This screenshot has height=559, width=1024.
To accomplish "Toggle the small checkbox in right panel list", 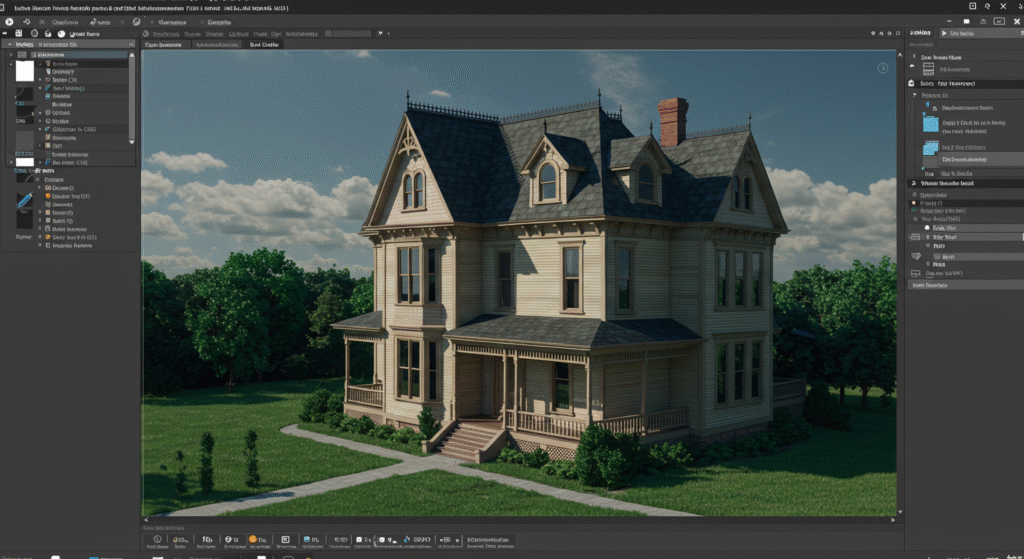I will (913, 203).
